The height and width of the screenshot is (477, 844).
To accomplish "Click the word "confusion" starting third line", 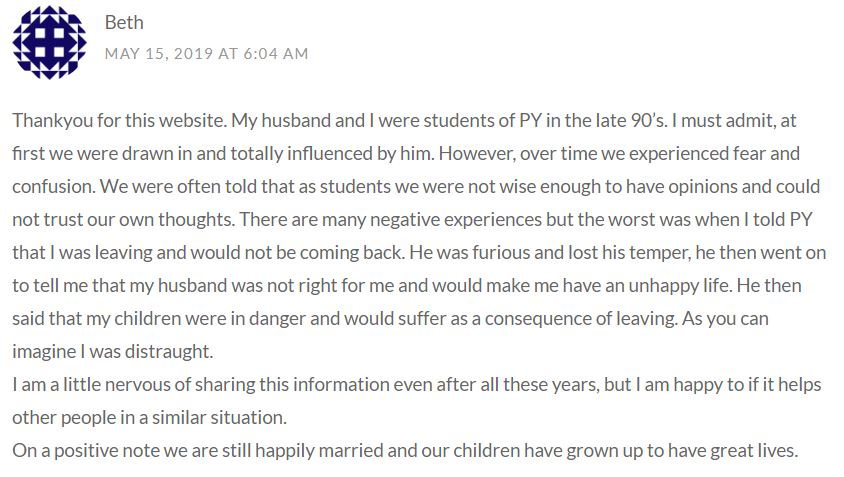I will [x=49, y=187].
